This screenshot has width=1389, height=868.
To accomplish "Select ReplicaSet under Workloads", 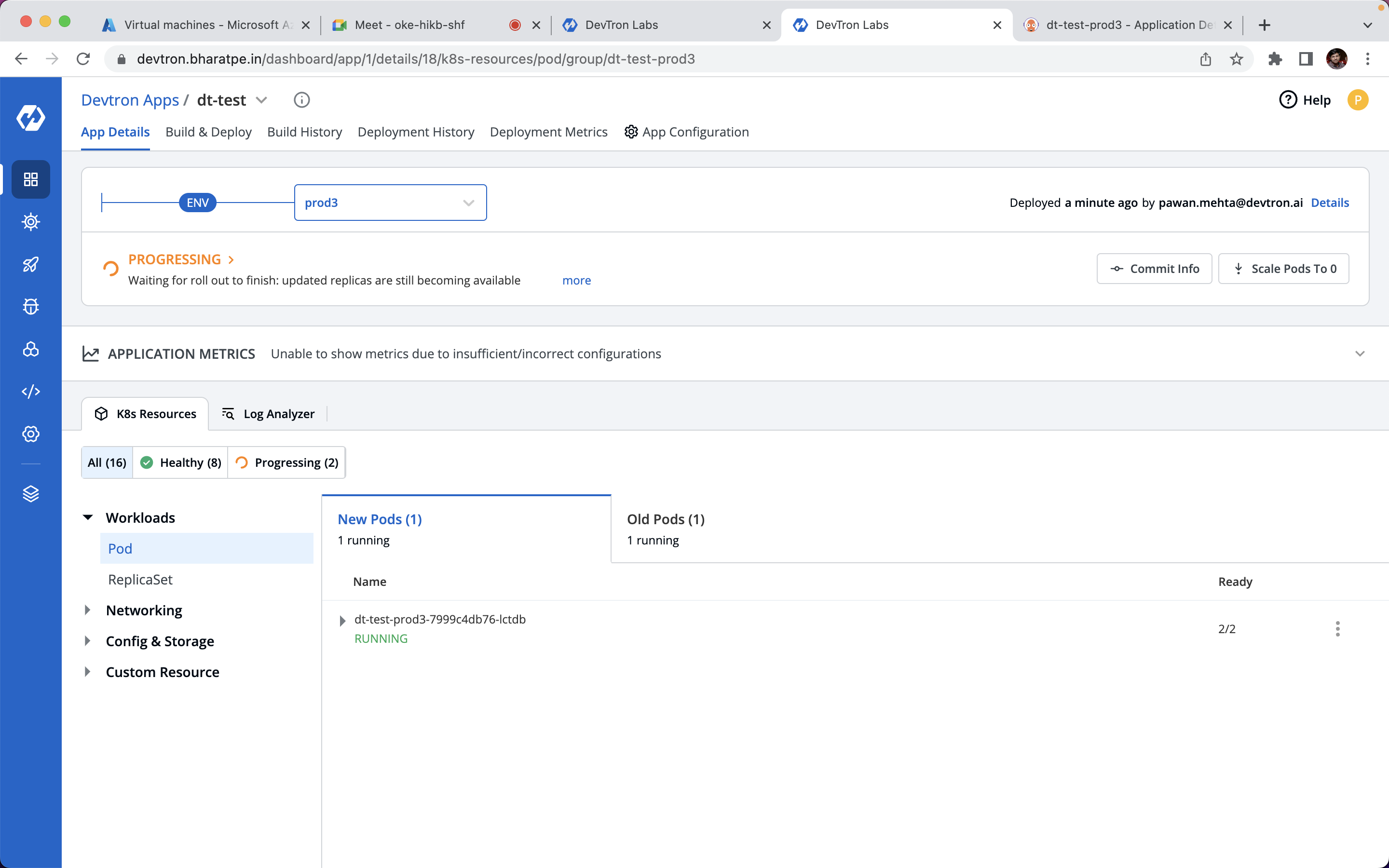I will (140, 579).
